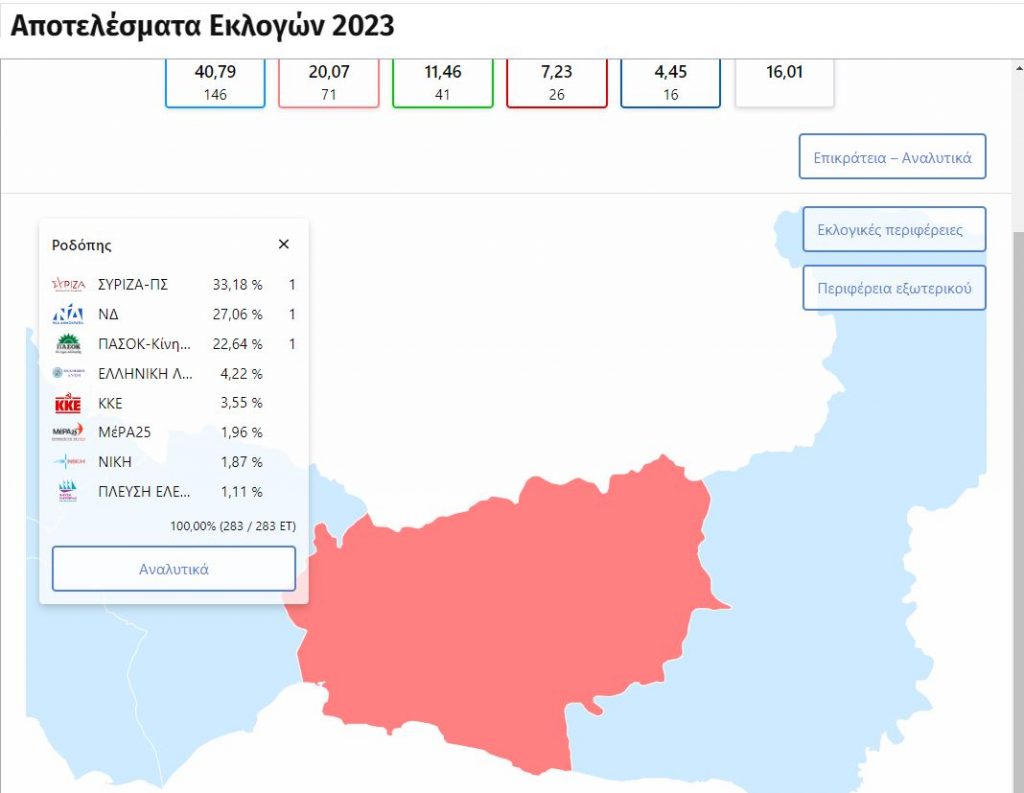This screenshot has height=793, width=1024.
Task: Switch to Εκλογικές περιφέρειες view
Action: click(894, 230)
